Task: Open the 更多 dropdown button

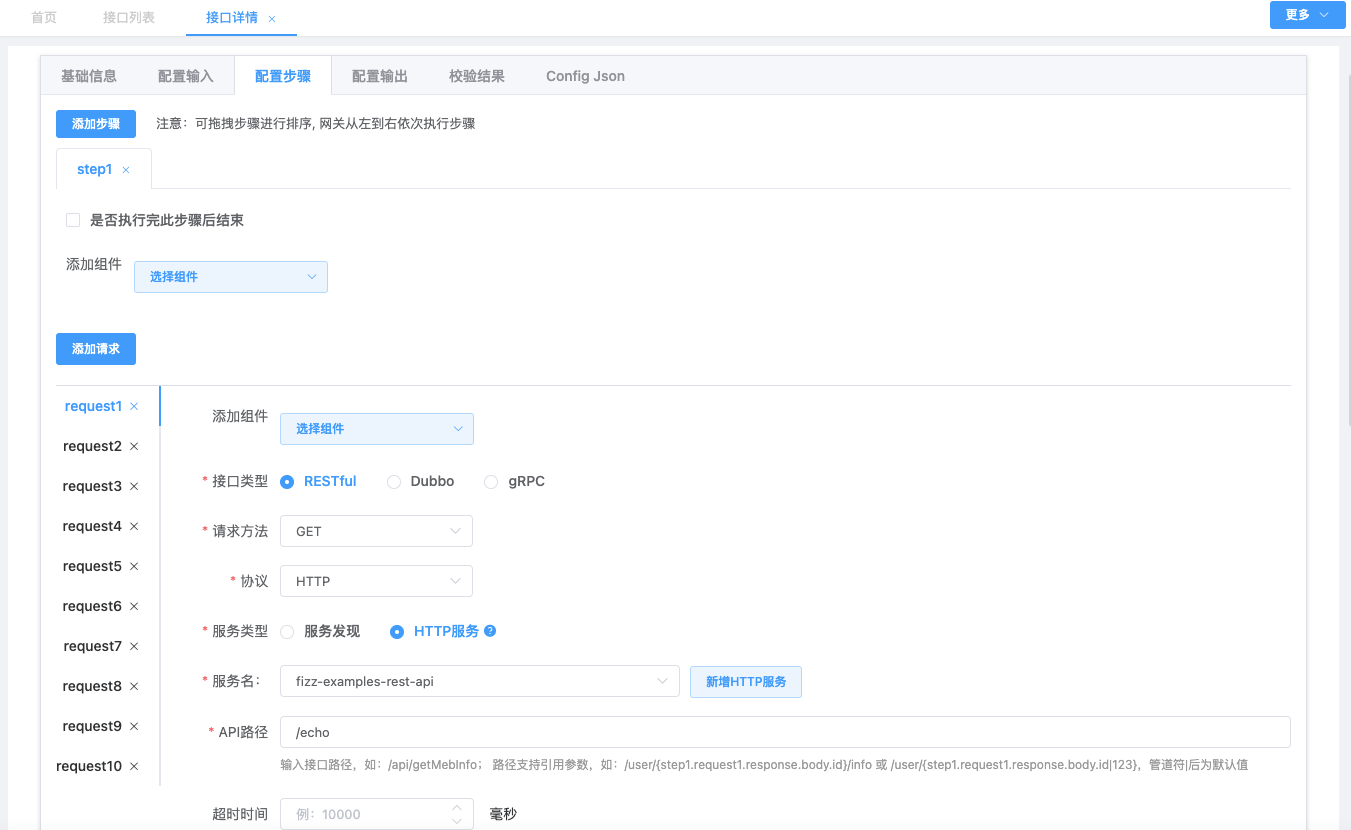Action: coord(1307,15)
